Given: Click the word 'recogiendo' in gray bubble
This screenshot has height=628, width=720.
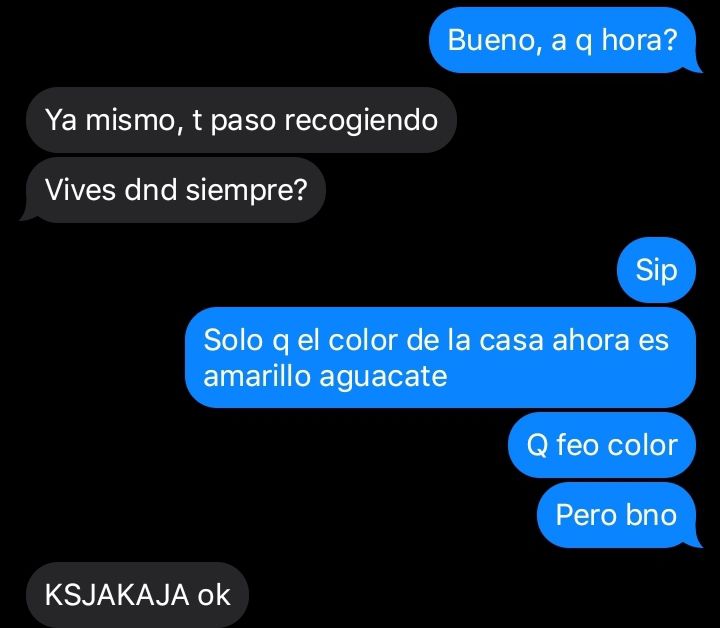Looking at the screenshot, I should 361,122.
